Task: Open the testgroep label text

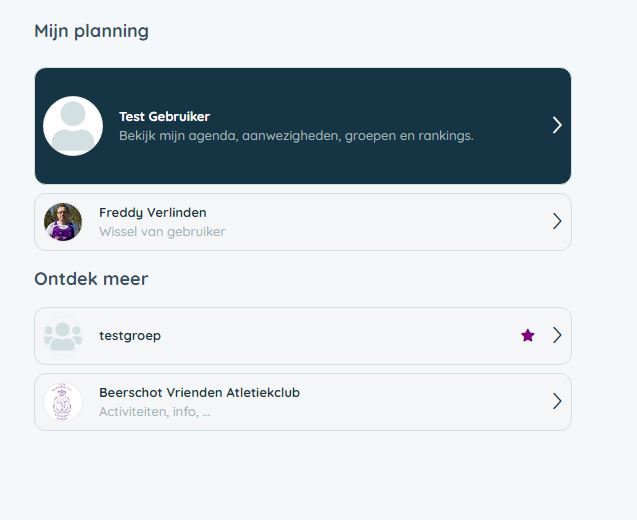Action: [x=130, y=336]
